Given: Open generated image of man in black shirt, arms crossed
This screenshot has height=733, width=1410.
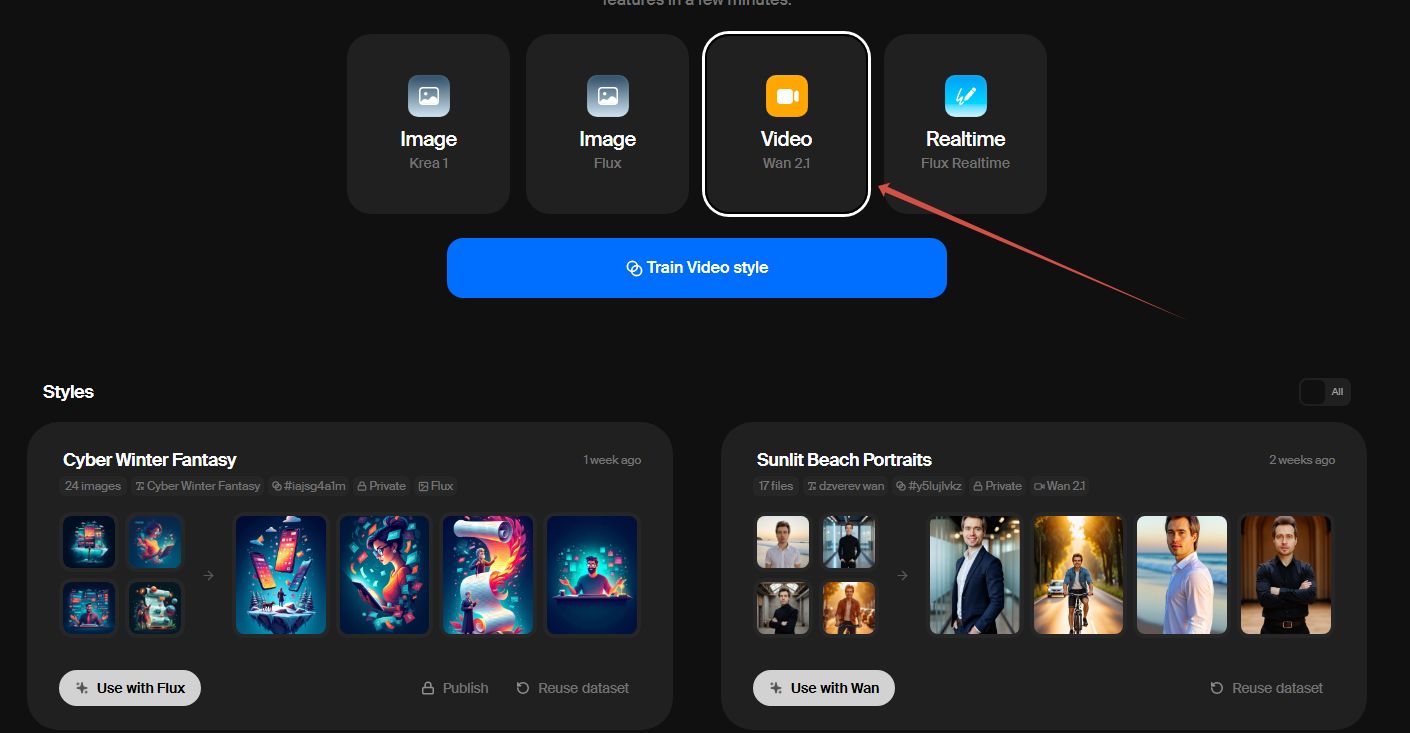Looking at the screenshot, I should click(x=1286, y=575).
